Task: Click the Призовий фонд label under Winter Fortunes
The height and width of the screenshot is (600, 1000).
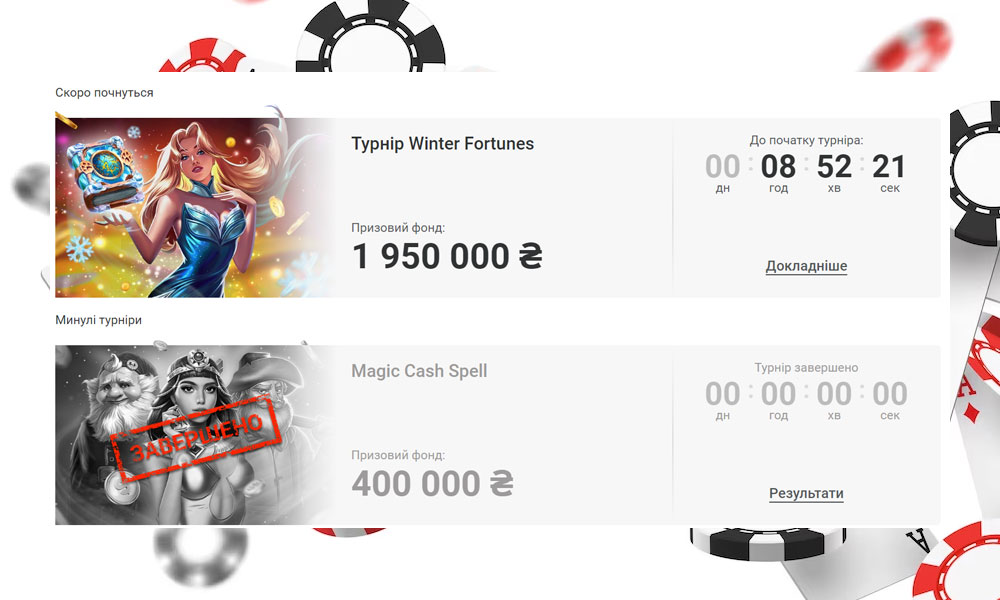Action: pos(398,228)
